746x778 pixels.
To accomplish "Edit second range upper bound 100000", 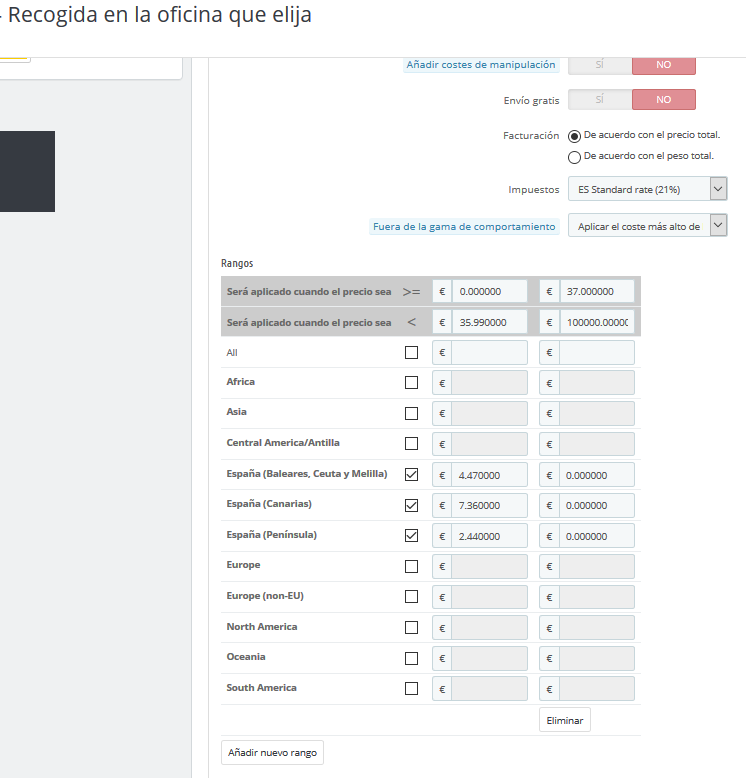I will tap(597, 323).
